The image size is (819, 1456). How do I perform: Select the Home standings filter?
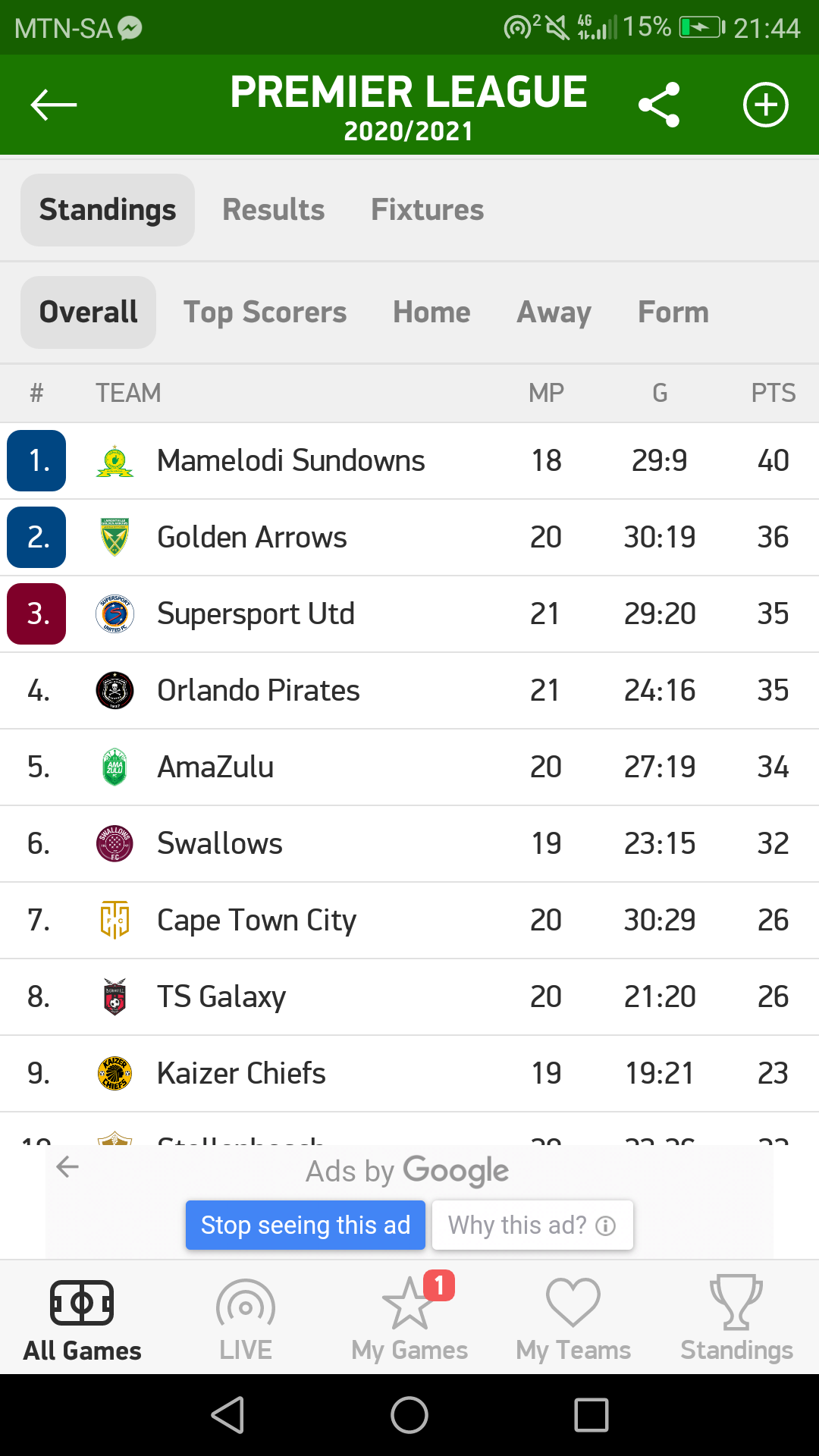(x=431, y=312)
